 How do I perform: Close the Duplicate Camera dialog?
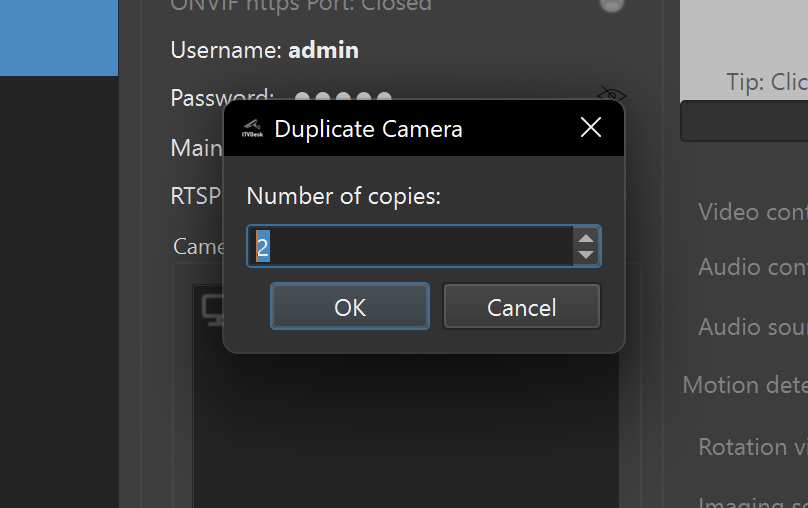(x=591, y=127)
